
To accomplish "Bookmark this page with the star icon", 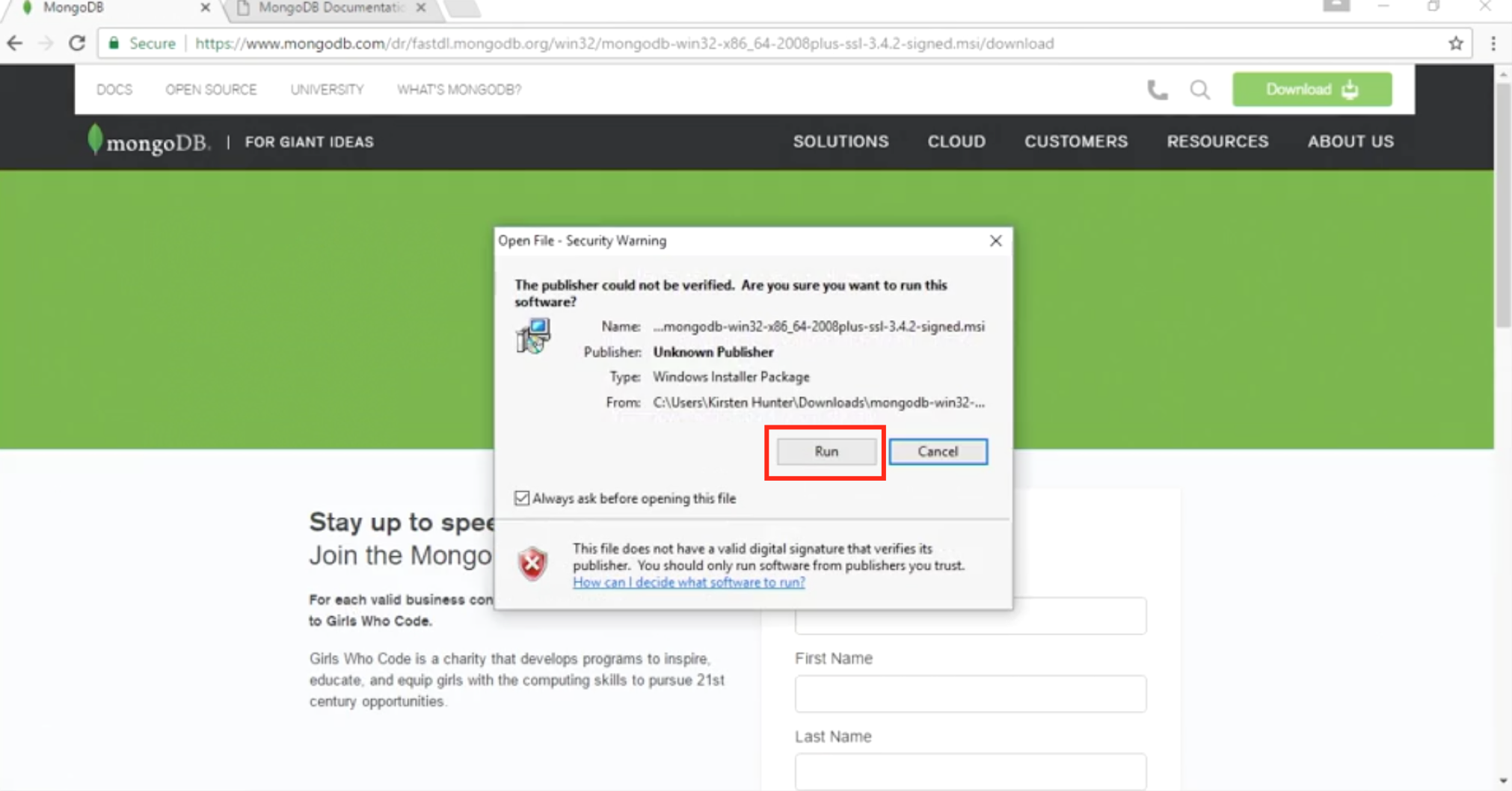I will click(1455, 43).
